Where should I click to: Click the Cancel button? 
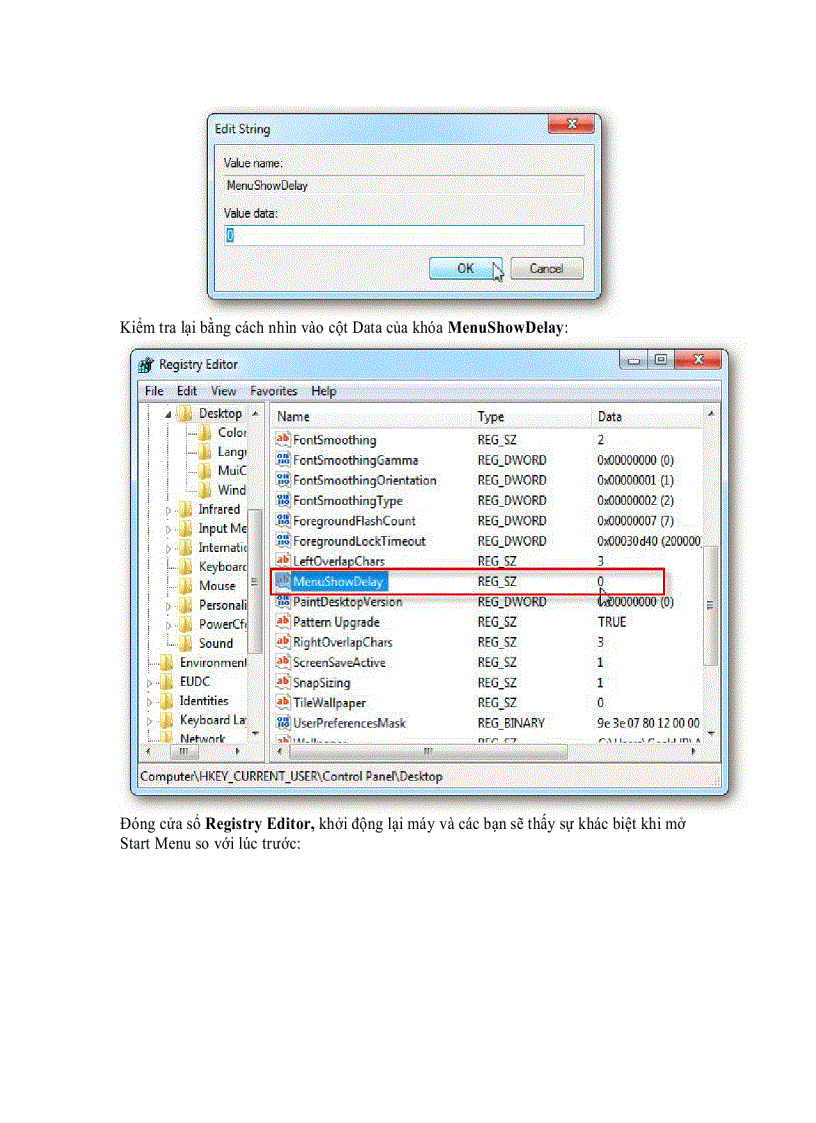546,267
